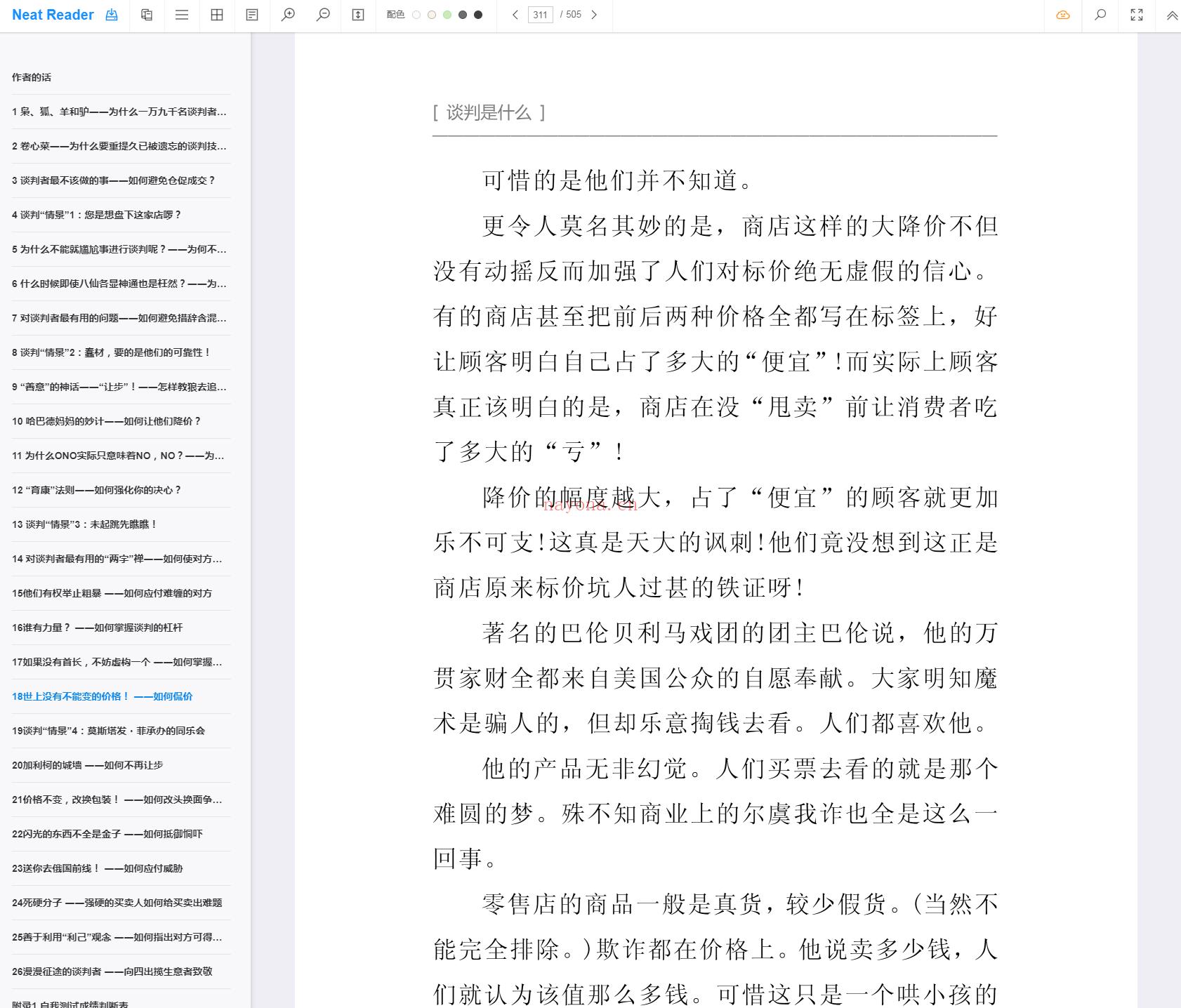This screenshot has height=1008, width=1181.
Task: Select the white color theme swatch
Action: click(x=416, y=15)
